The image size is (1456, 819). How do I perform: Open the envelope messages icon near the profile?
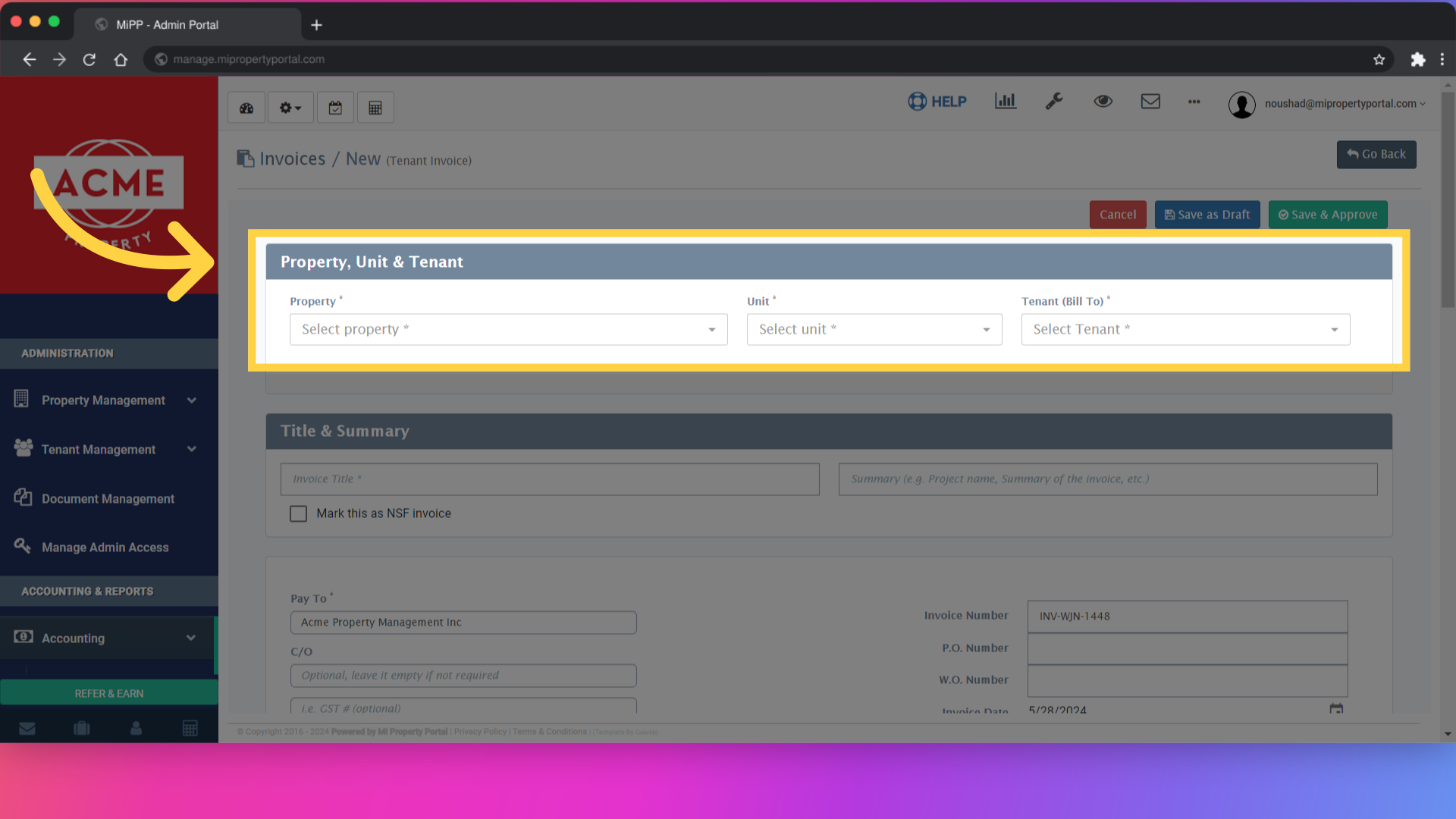pyautogui.click(x=1150, y=101)
